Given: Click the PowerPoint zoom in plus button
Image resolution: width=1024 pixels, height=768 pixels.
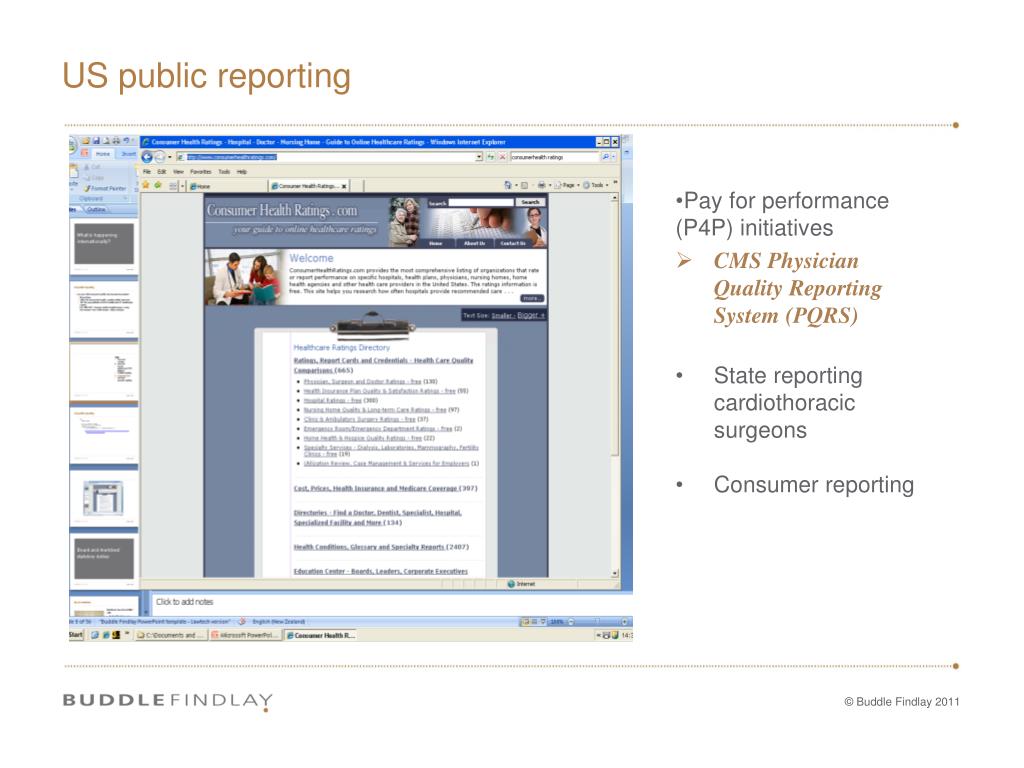Looking at the screenshot, I should coord(625,622).
